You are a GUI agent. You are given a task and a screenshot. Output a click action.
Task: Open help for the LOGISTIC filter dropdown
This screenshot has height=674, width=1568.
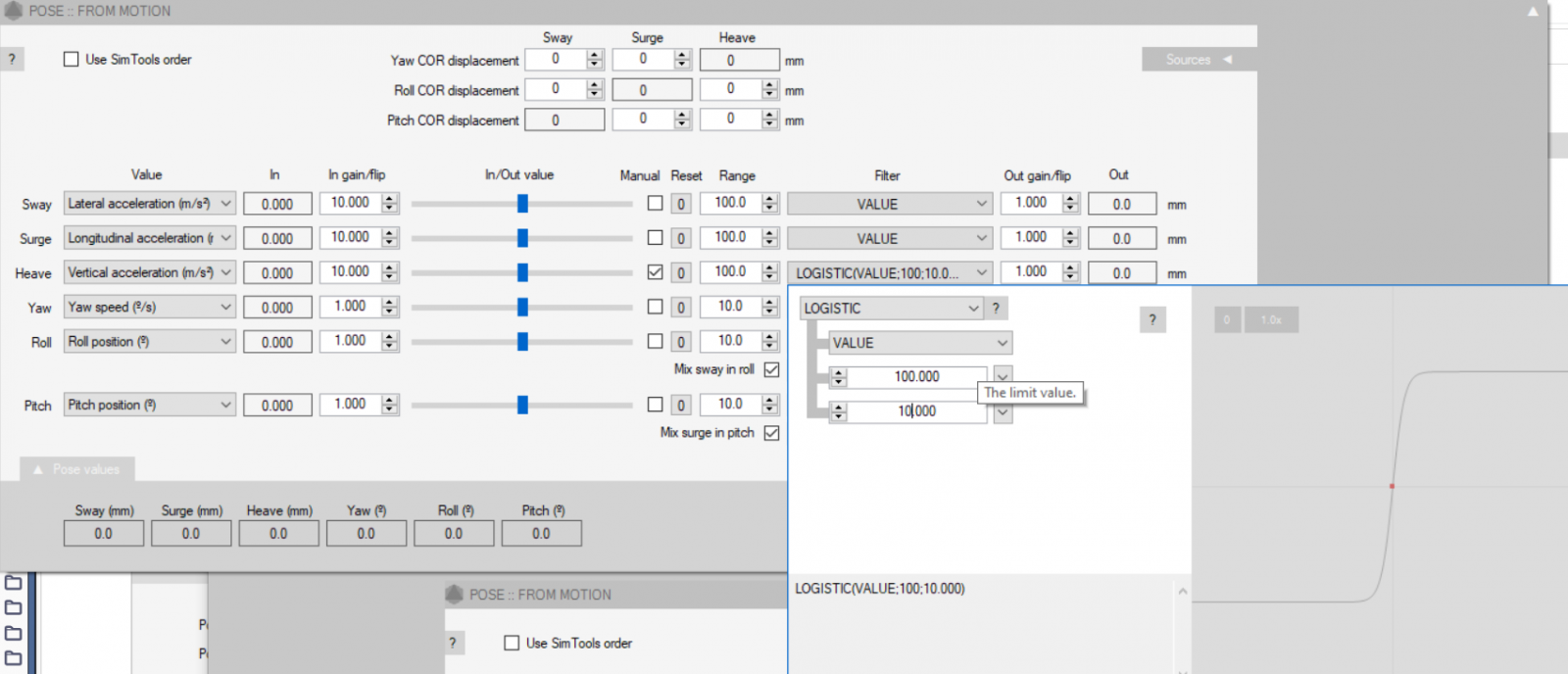(996, 308)
